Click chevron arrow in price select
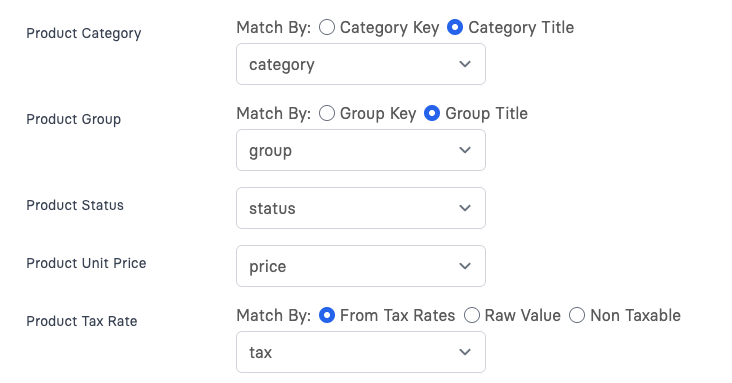 pyautogui.click(x=465, y=266)
